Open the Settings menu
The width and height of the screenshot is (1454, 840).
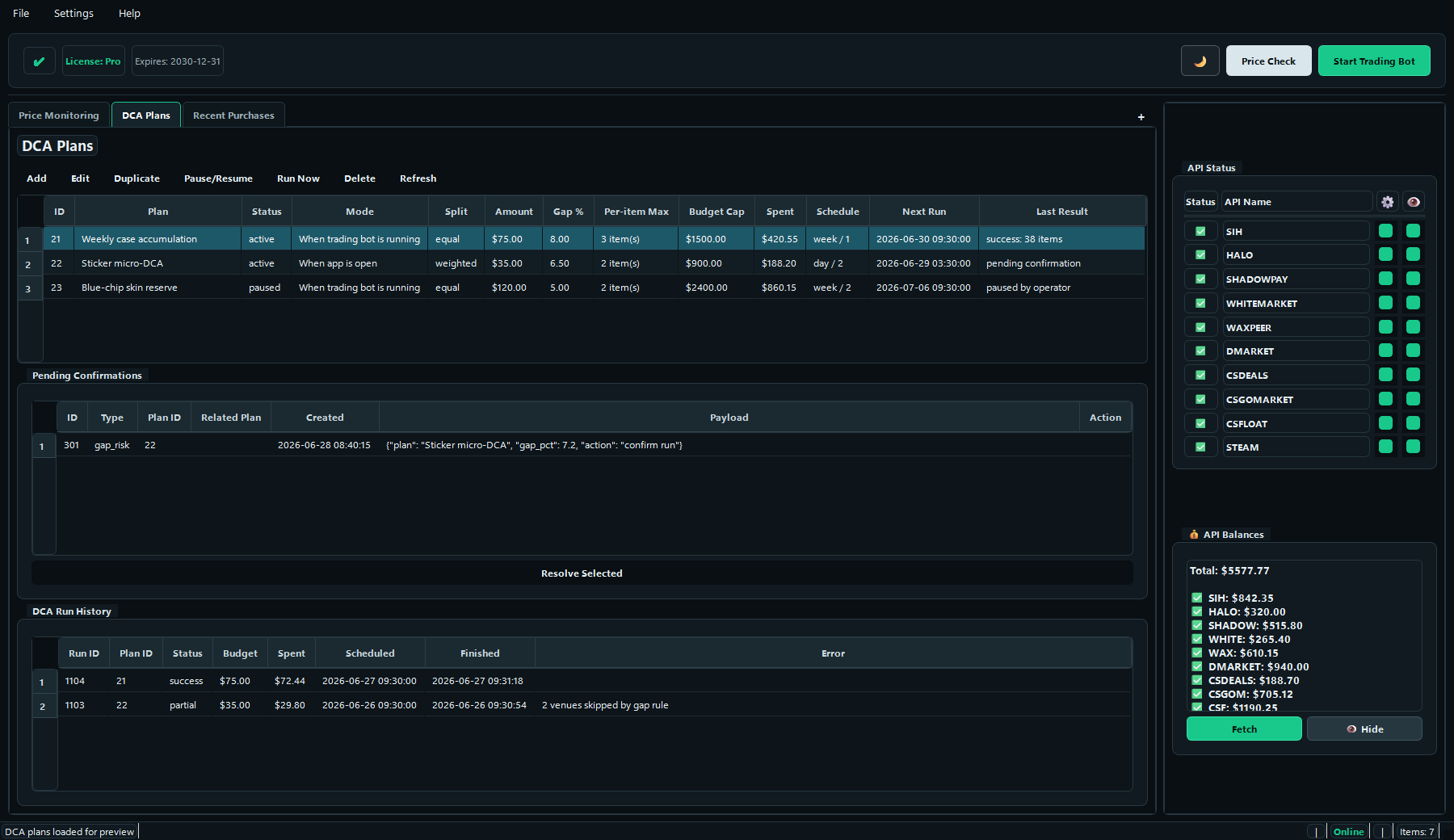coord(74,13)
